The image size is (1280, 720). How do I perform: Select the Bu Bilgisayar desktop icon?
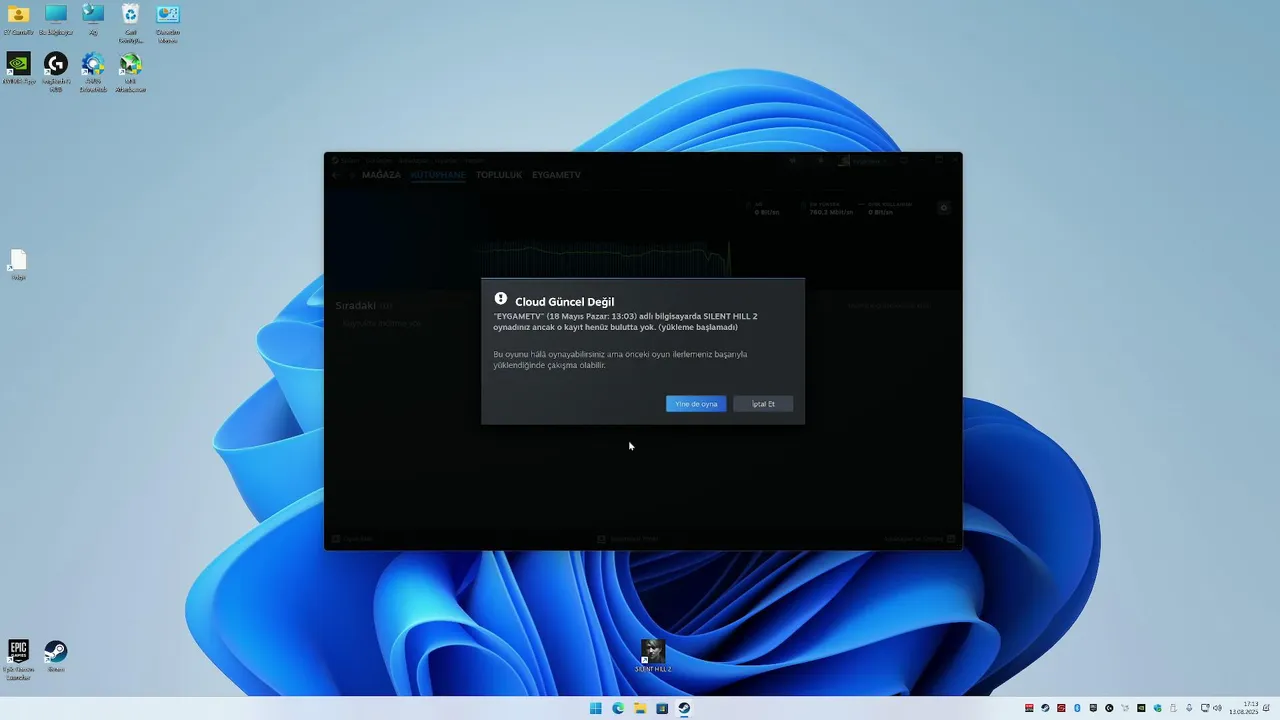pyautogui.click(x=56, y=19)
